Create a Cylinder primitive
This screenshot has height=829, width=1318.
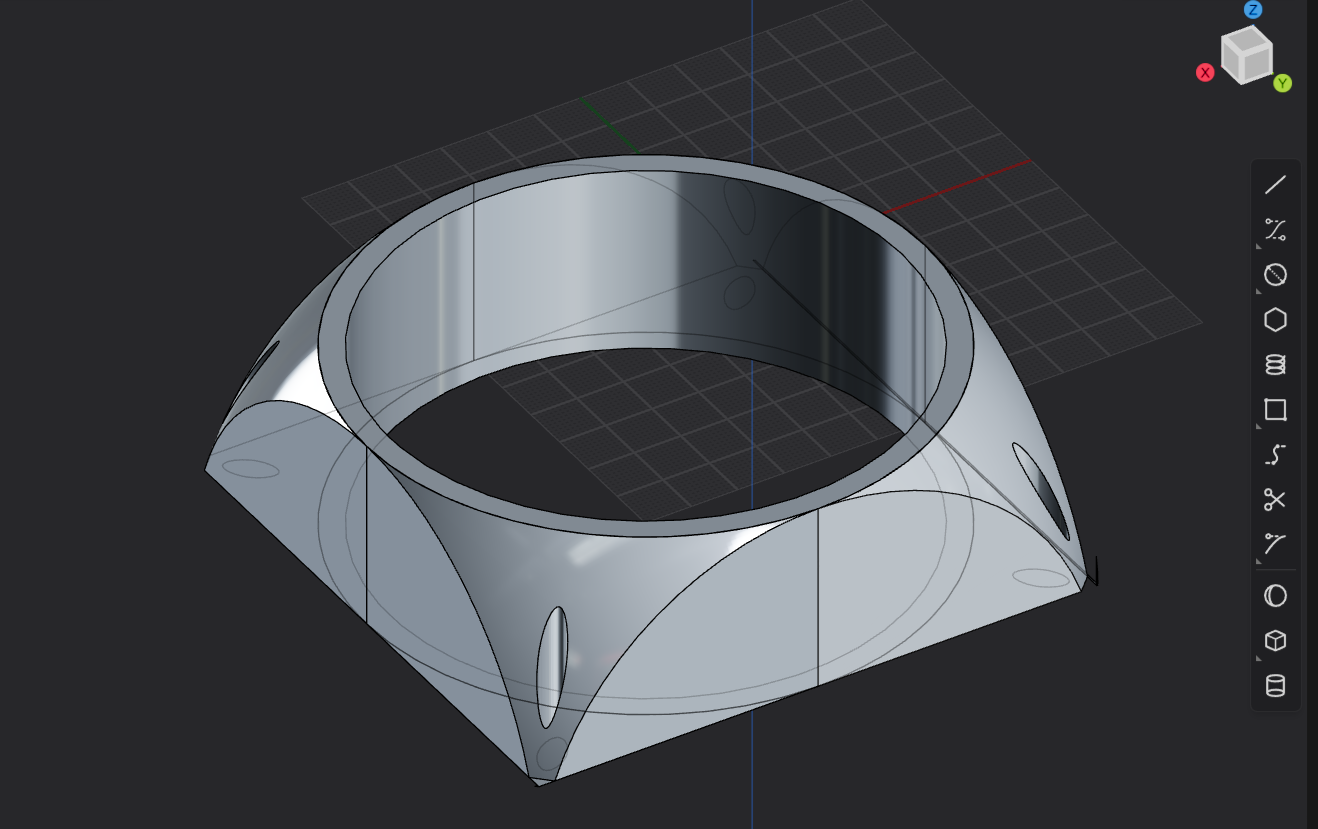click(x=1275, y=686)
